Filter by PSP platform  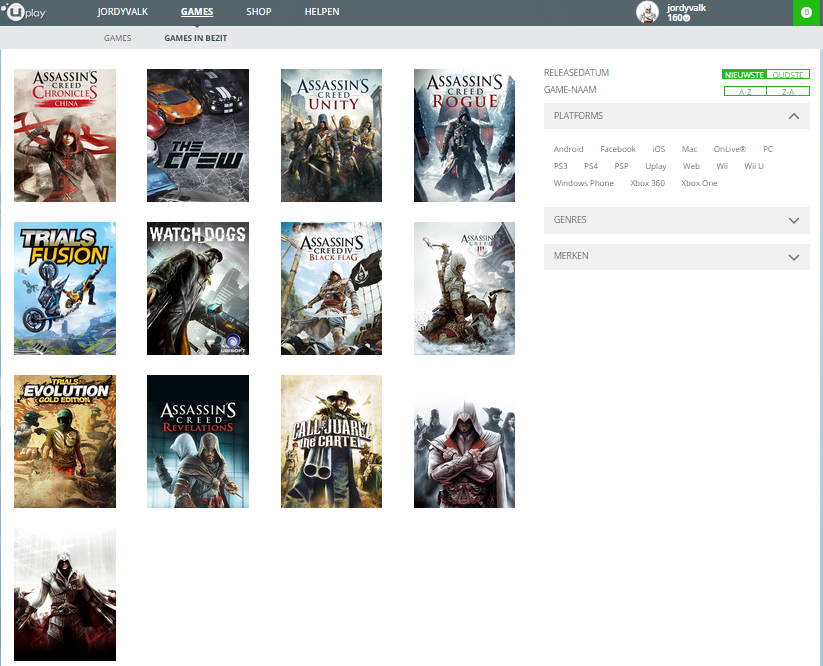[x=621, y=166]
